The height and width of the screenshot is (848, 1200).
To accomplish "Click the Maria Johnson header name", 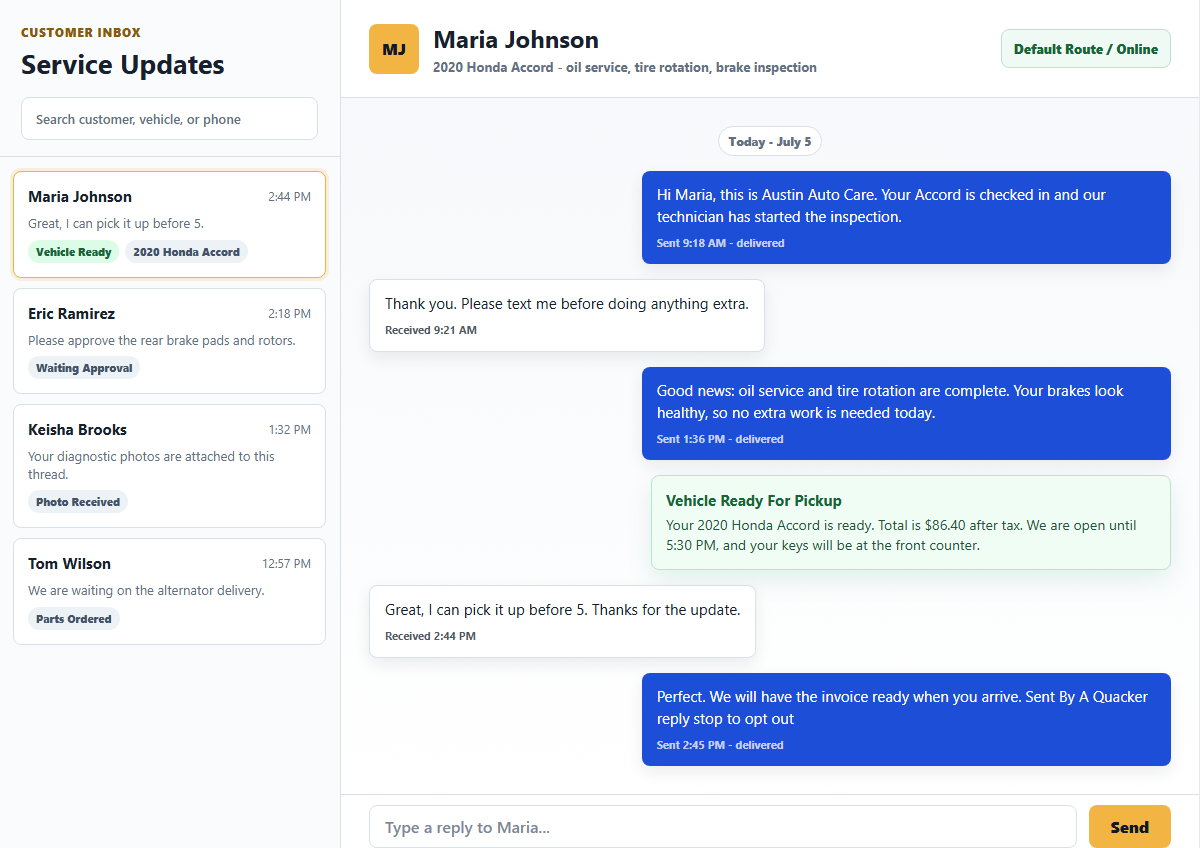I will [x=516, y=40].
